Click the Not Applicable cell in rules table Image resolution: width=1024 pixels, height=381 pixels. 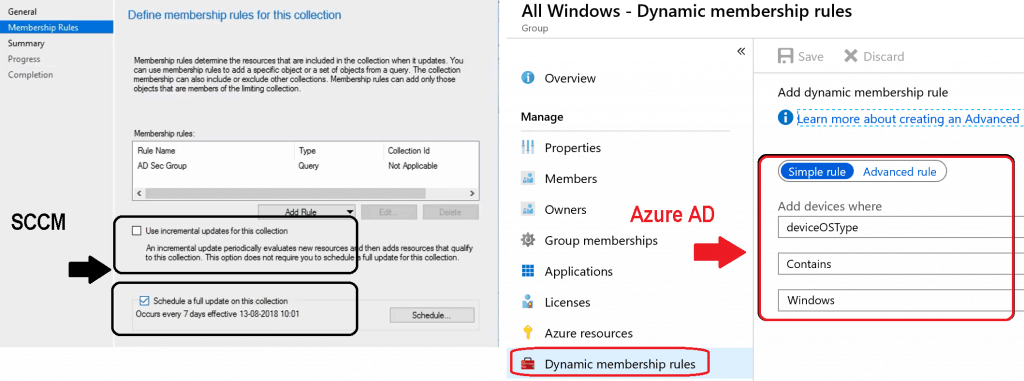[413, 166]
